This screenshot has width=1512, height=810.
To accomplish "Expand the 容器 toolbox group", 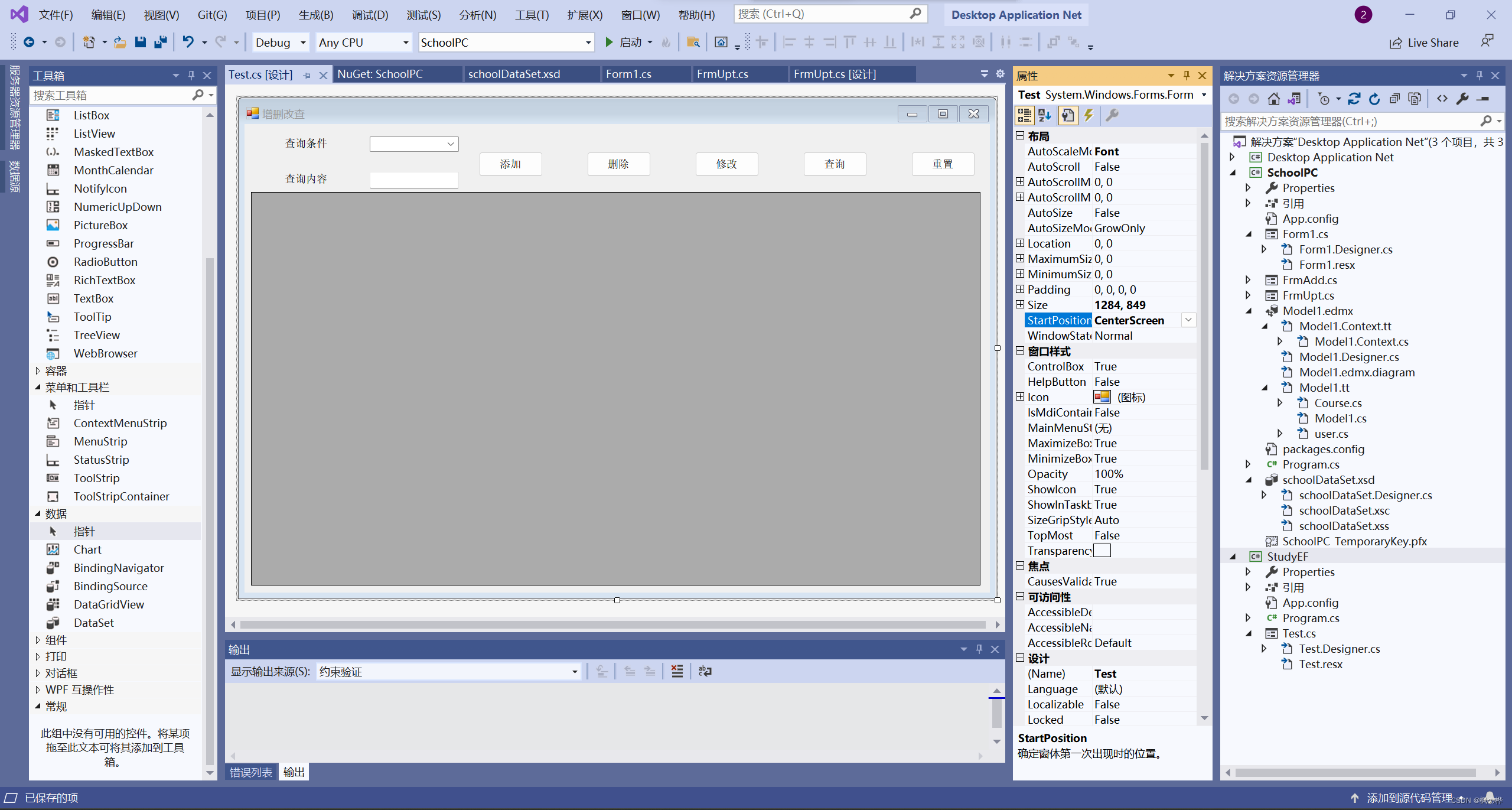I will click(x=38, y=371).
